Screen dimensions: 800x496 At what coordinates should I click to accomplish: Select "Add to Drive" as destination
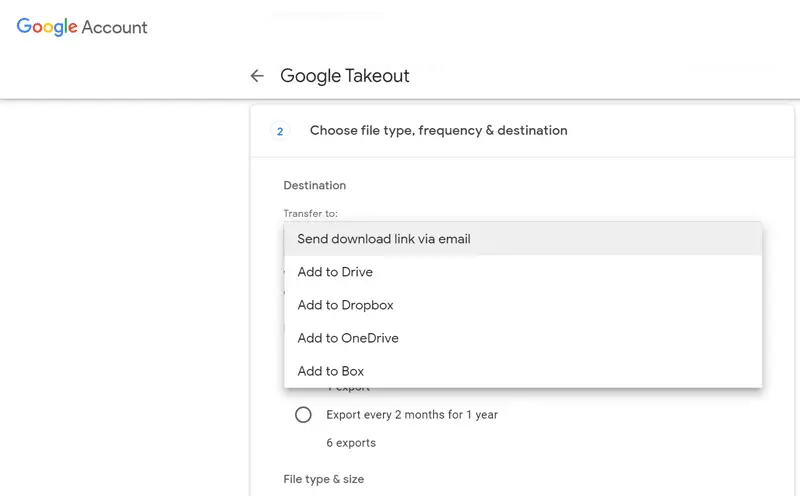(x=335, y=272)
